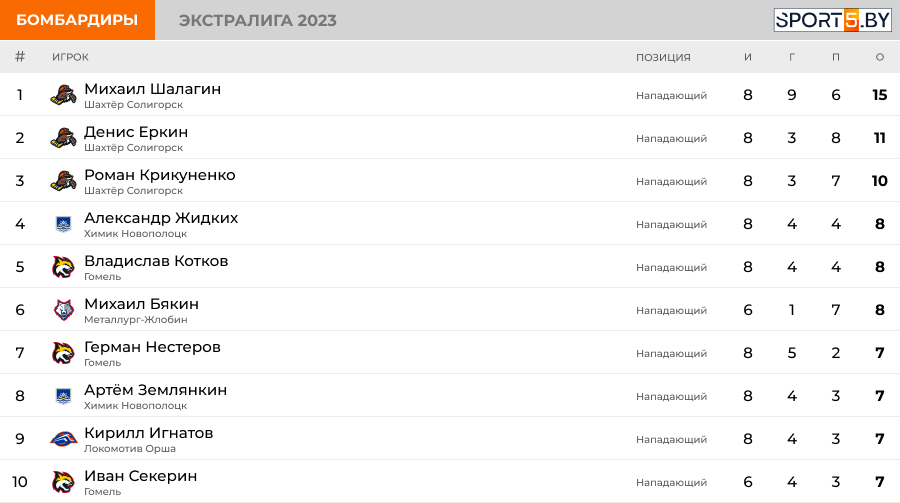Click the ПОЗИЦИЯ column header
900x503 pixels.
[663, 57]
